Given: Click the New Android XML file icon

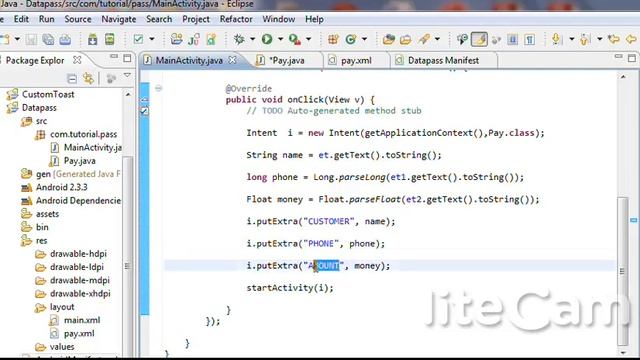Looking at the screenshot, I should [211, 40].
